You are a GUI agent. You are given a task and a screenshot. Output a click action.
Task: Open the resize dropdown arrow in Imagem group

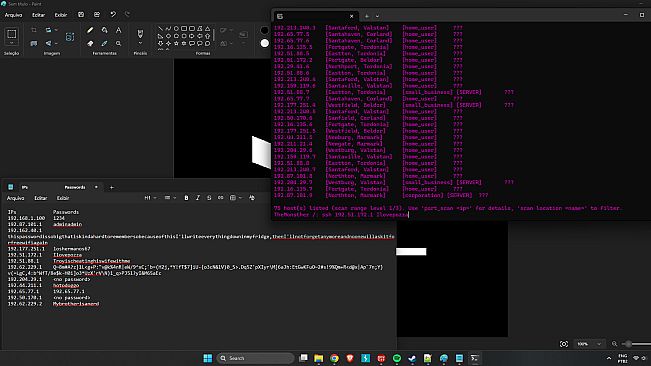[x=56, y=30]
